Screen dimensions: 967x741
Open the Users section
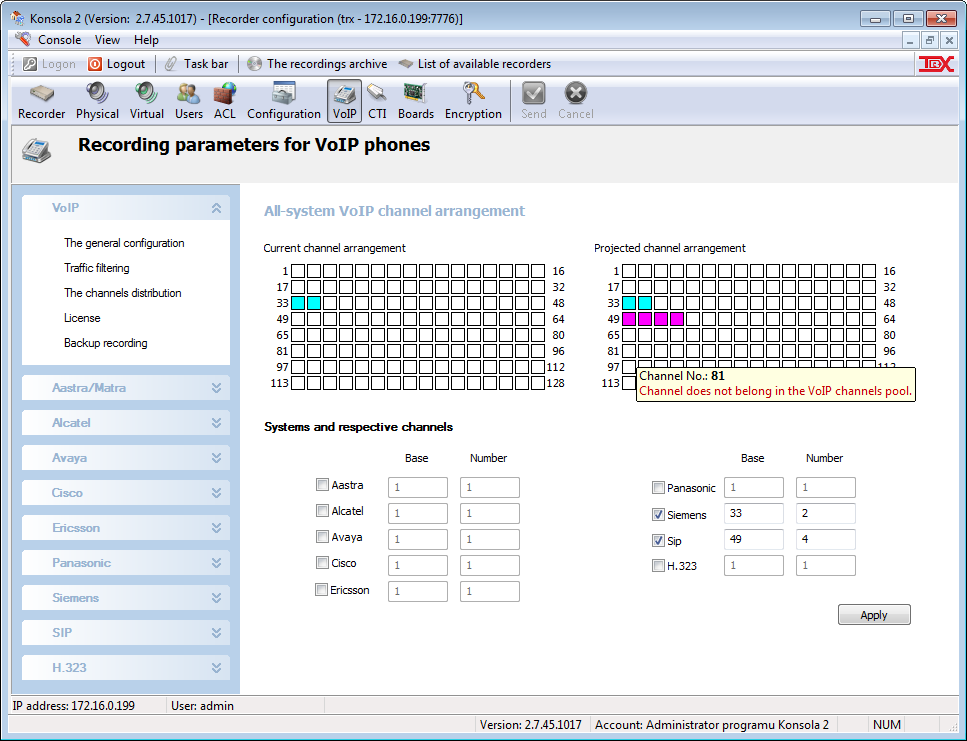pyautogui.click(x=189, y=102)
